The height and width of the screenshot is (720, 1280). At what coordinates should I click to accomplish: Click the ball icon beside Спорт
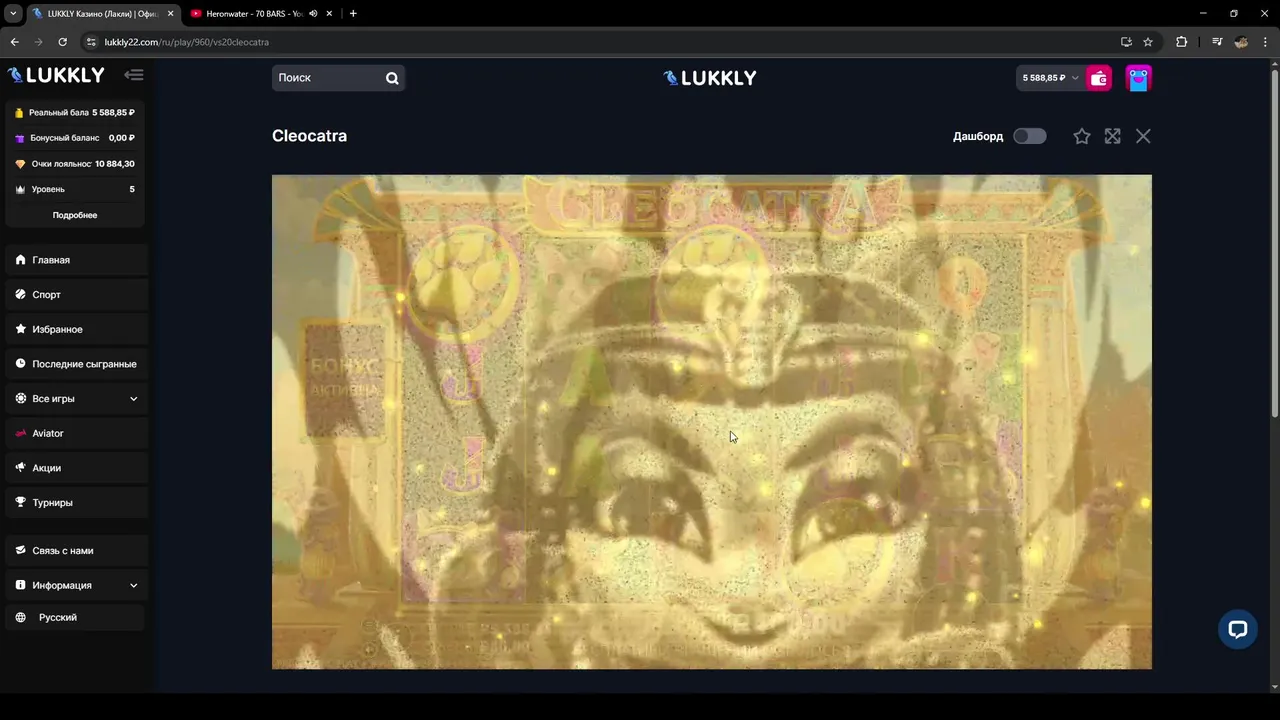pyautogui.click(x=21, y=295)
